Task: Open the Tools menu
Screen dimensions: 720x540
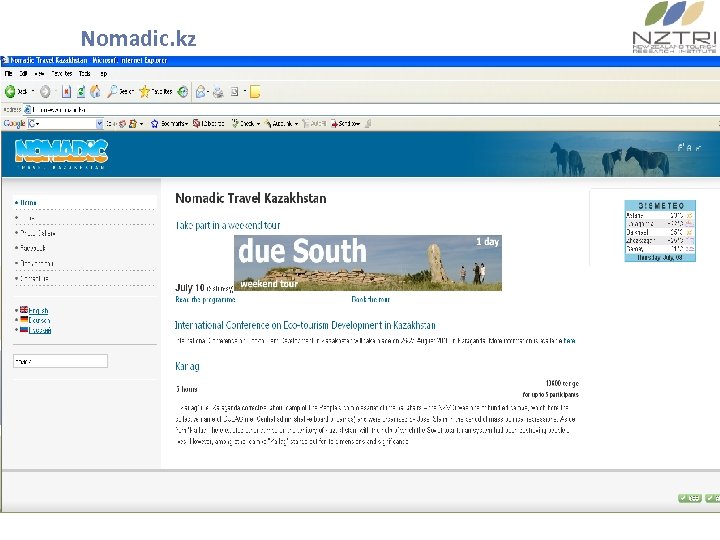Action: pyautogui.click(x=84, y=73)
